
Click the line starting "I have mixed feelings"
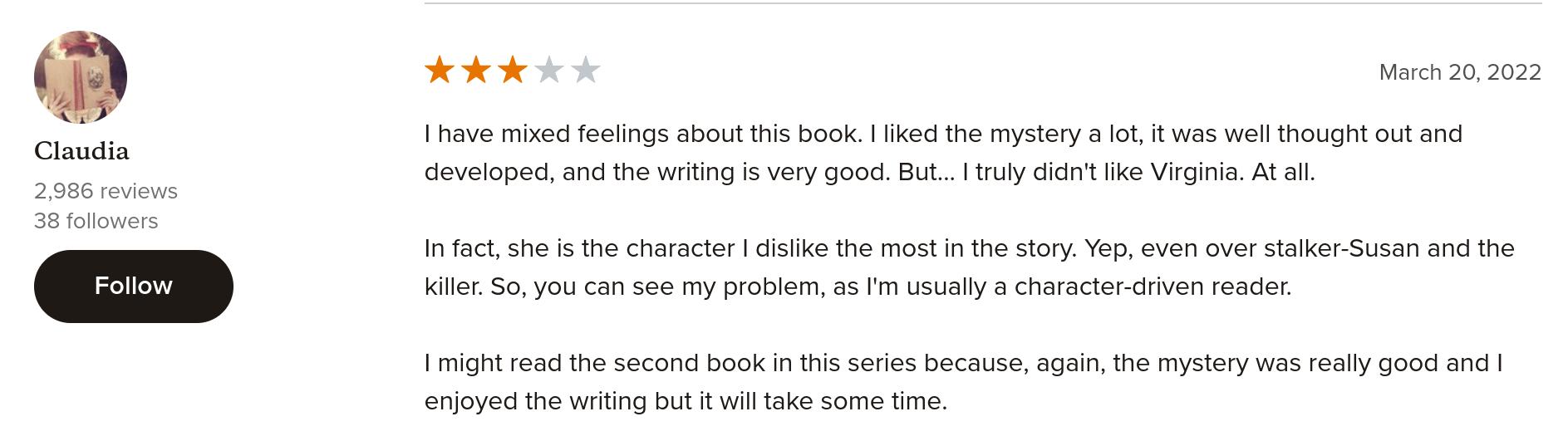942,134
